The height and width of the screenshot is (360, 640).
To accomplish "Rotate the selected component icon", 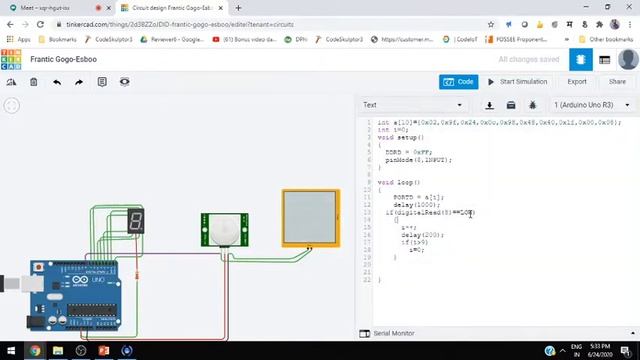I will point(11,82).
